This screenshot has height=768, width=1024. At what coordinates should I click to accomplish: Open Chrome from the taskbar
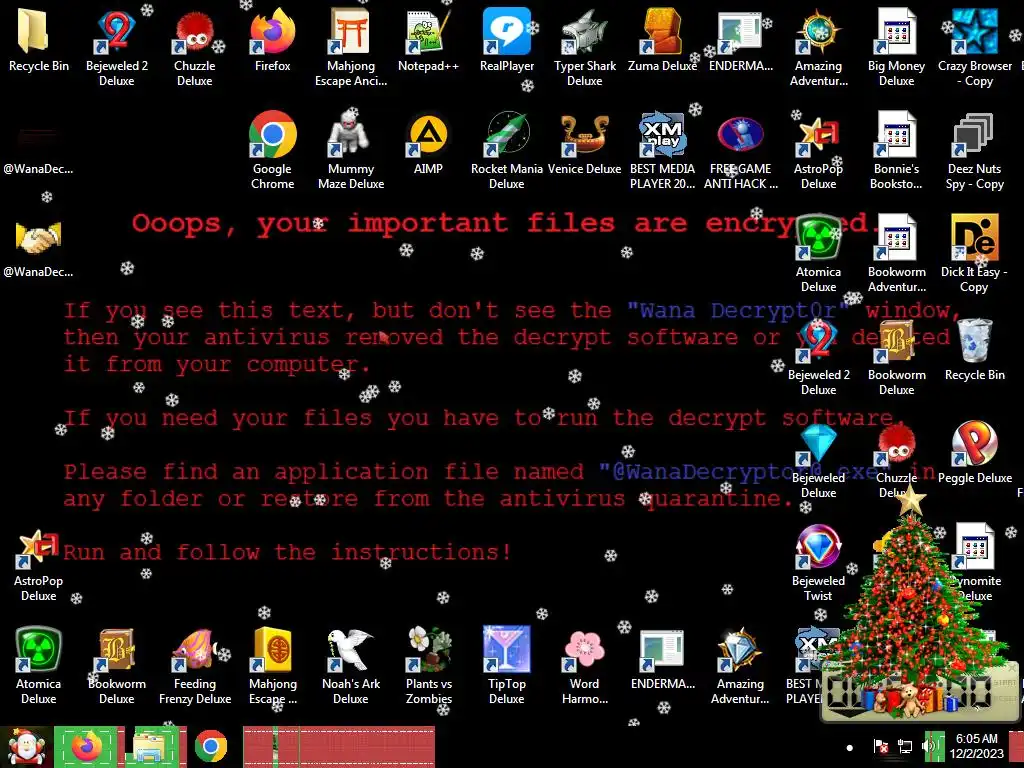(x=210, y=747)
